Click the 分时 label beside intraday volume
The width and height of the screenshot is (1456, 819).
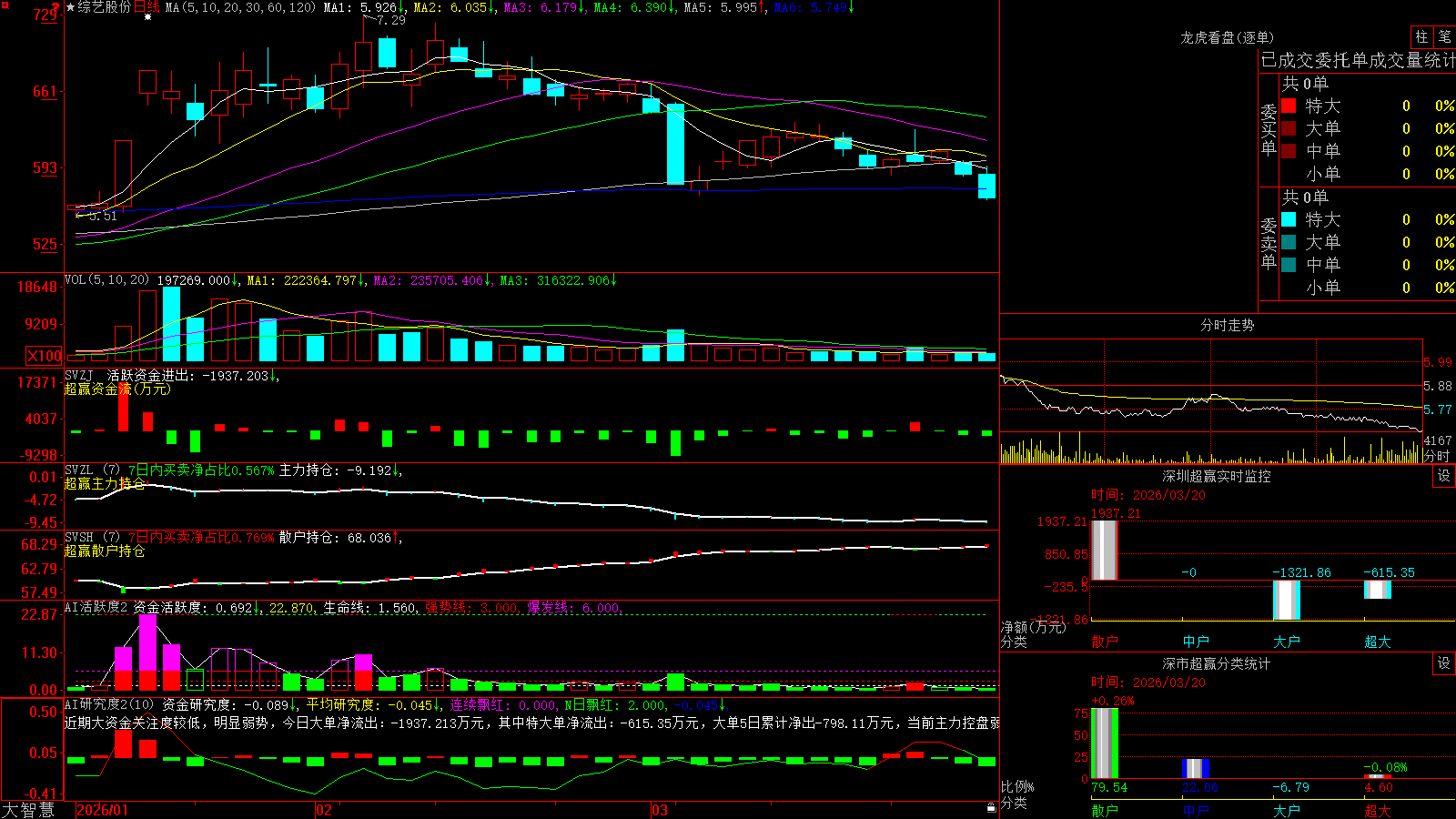pyautogui.click(x=1437, y=456)
